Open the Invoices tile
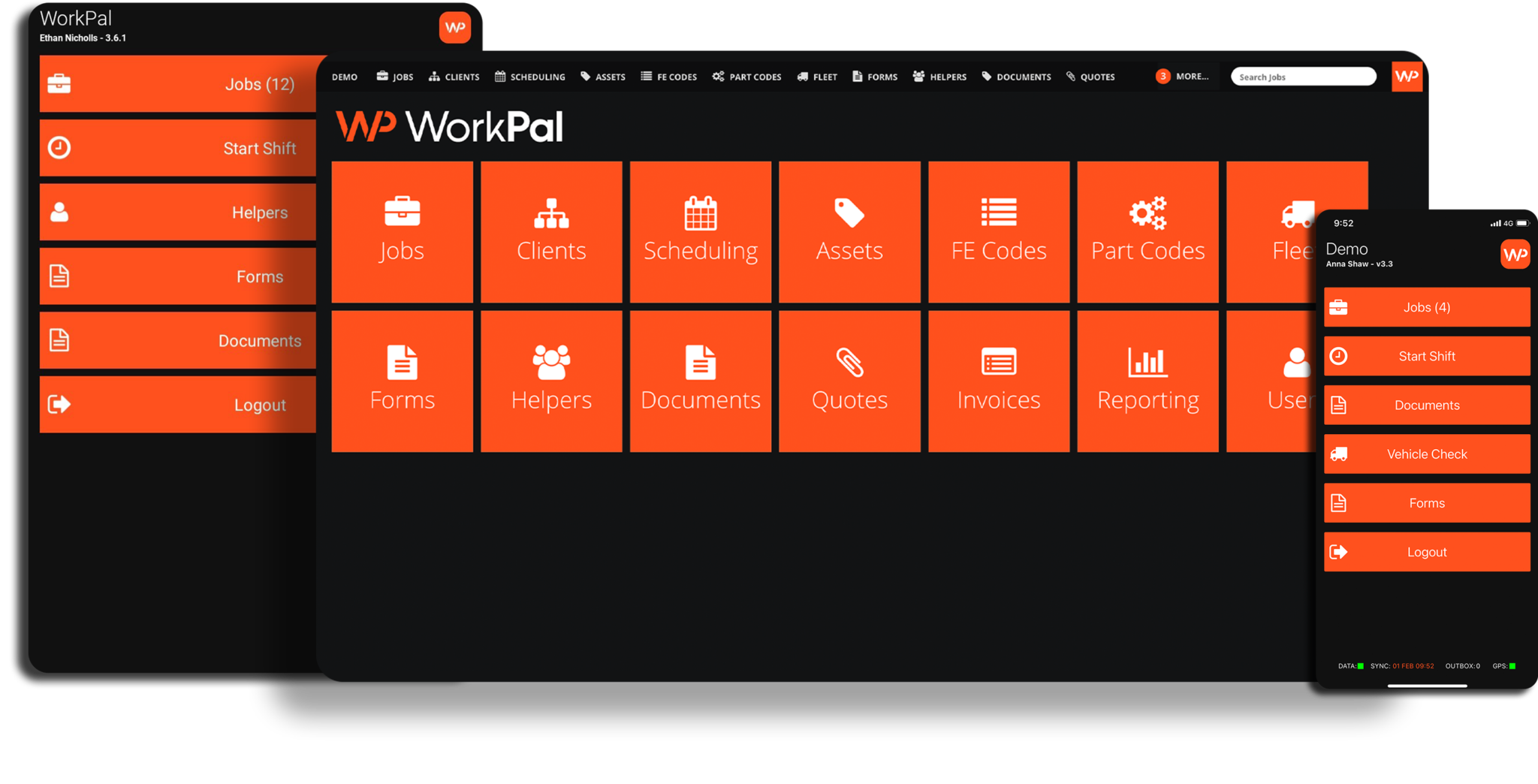 (x=998, y=381)
